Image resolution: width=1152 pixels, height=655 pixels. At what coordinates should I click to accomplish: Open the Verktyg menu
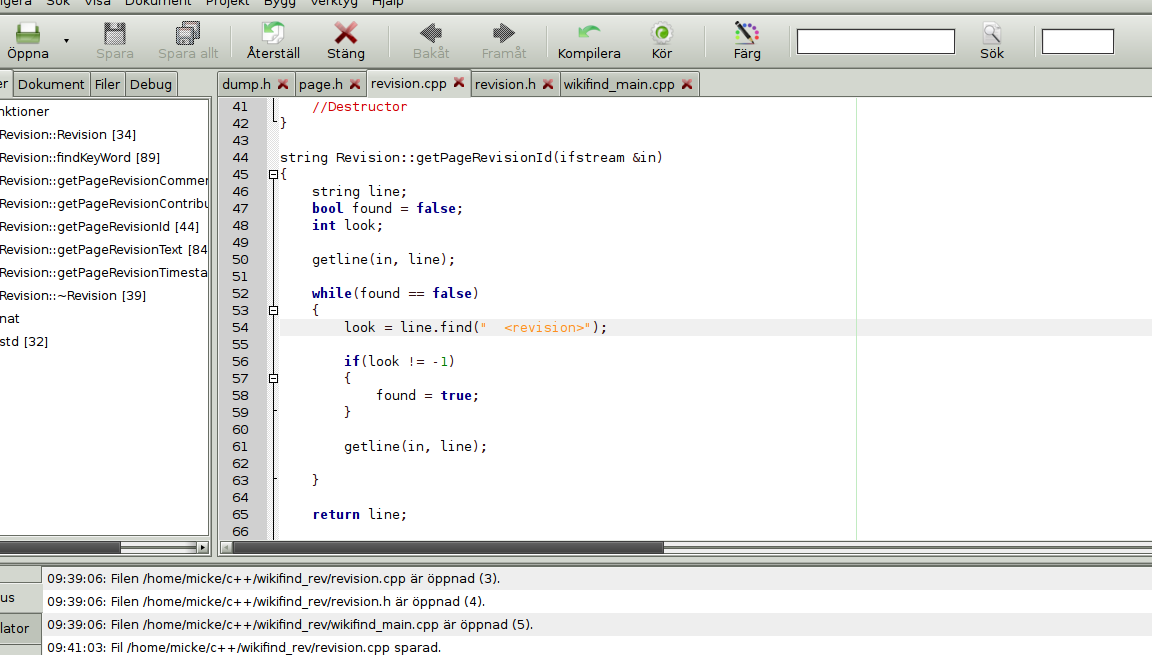pyautogui.click(x=334, y=4)
